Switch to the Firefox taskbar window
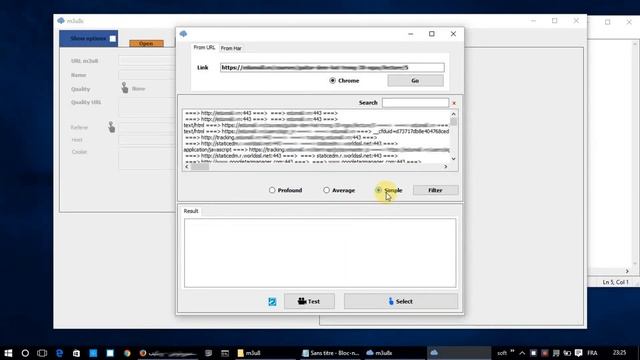This screenshot has height=360, width=640. 168,353
